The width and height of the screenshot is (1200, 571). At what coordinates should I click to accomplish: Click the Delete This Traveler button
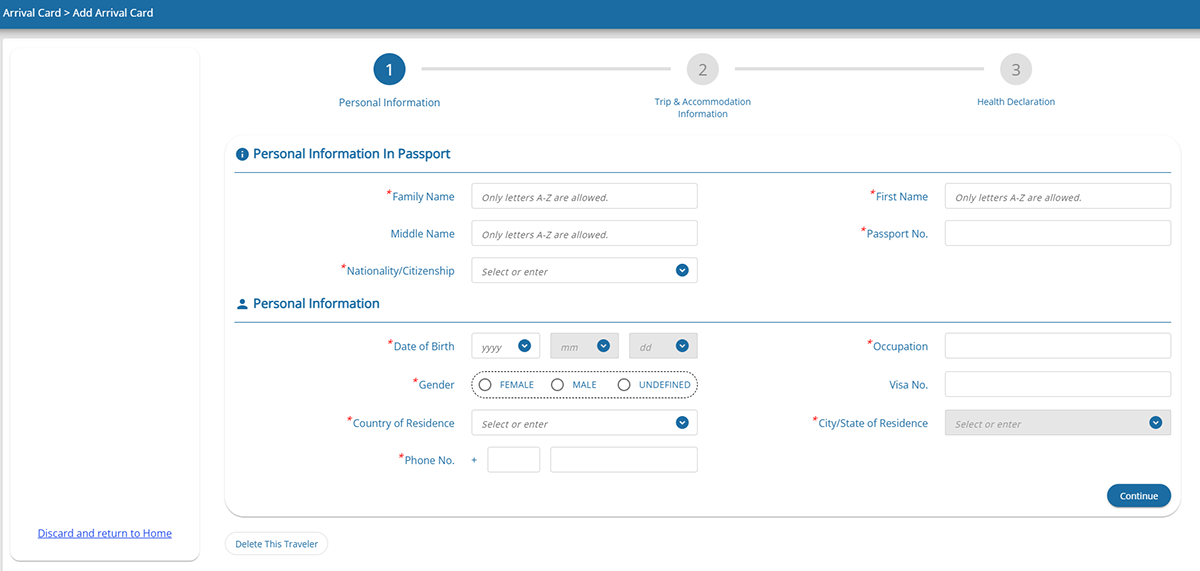pos(276,544)
